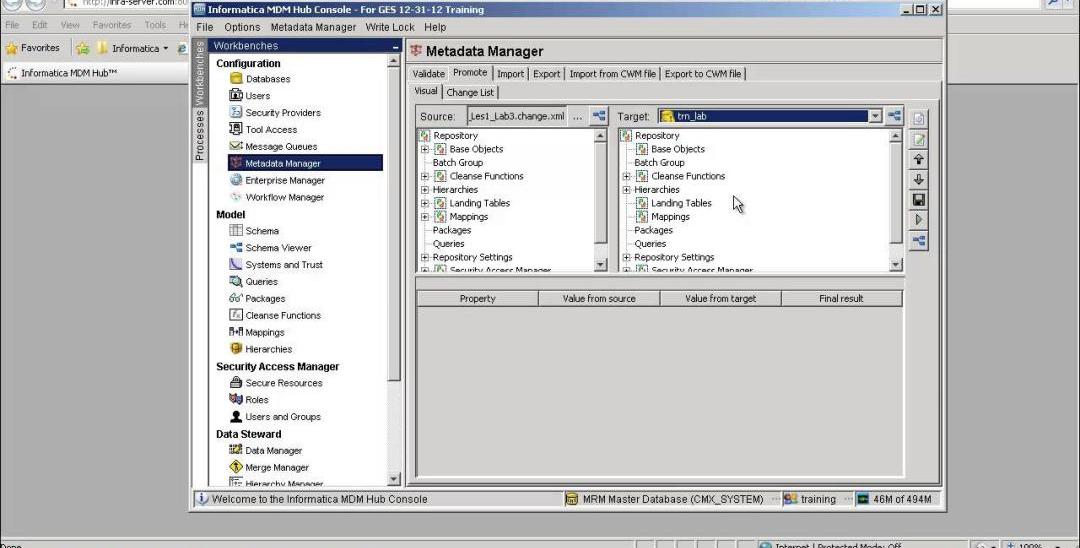The height and width of the screenshot is (548, 1080).
Task: Click the Final result column header
Action: 841,298
